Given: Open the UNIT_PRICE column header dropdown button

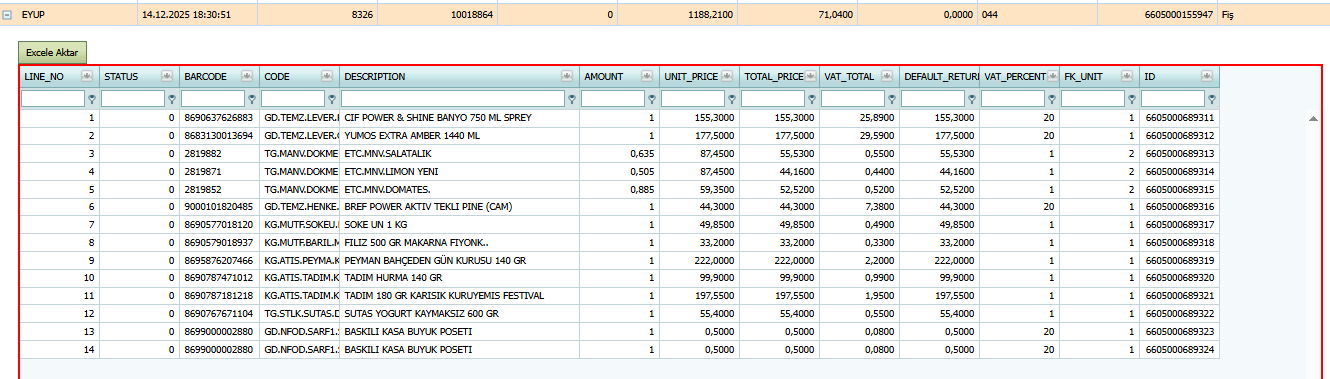Looking at the screenshot, I should click(x=727, y=77).
